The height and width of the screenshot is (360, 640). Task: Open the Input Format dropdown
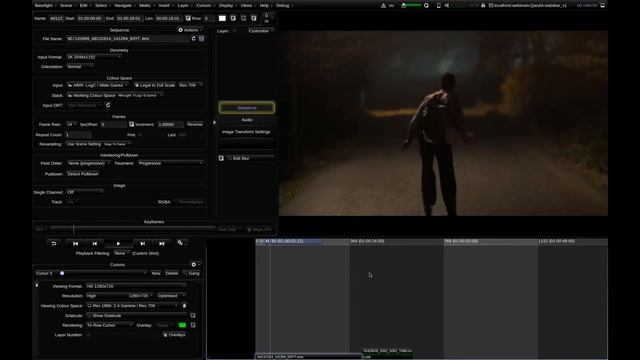point(94,57)
